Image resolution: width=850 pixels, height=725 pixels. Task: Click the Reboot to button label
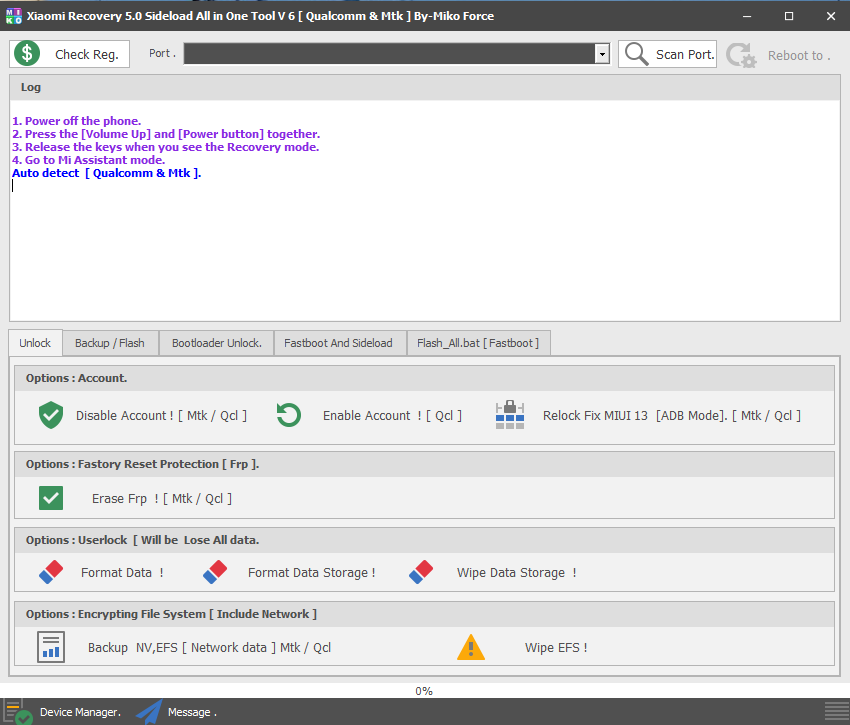point(799,55)
